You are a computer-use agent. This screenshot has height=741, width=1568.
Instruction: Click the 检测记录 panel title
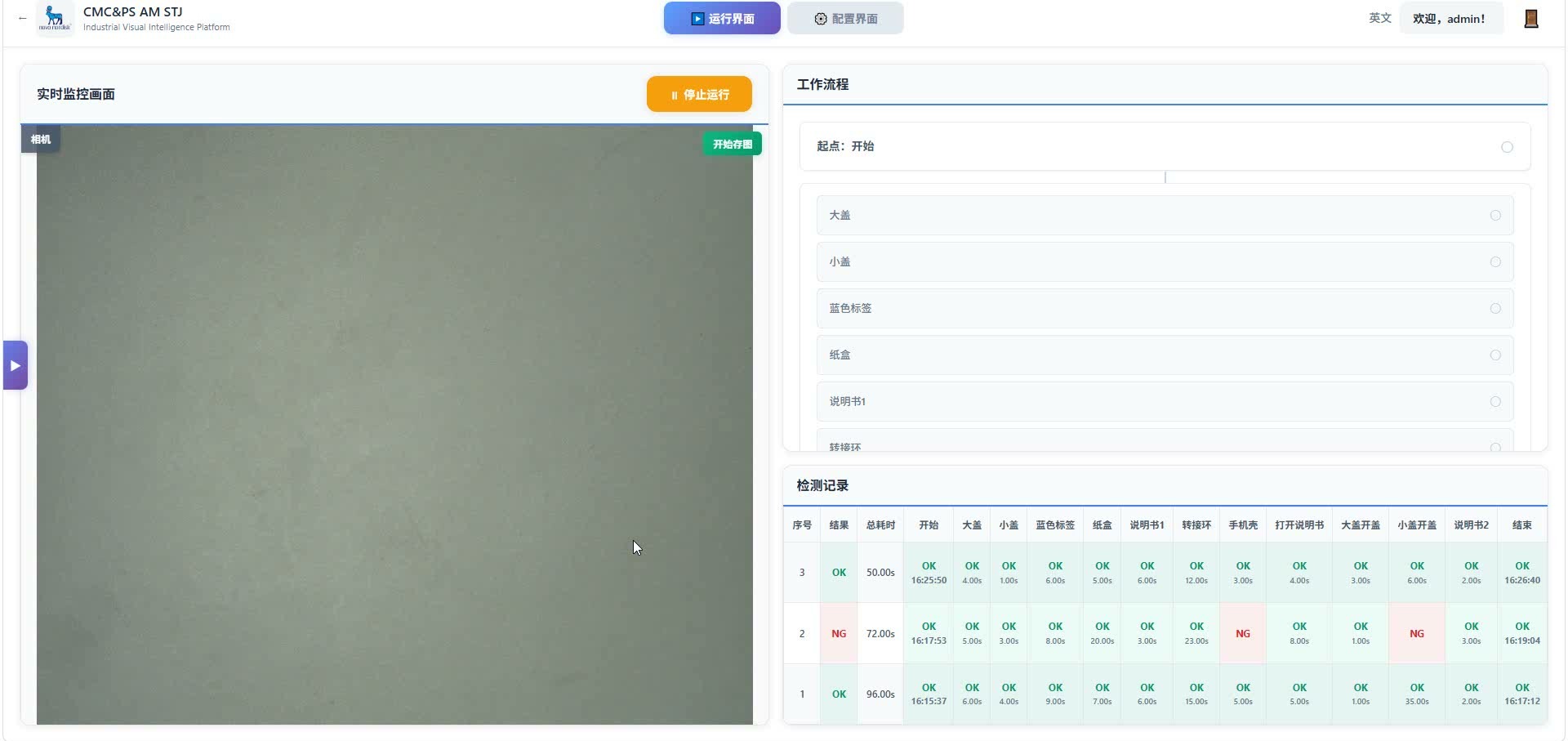click(822, 485)
